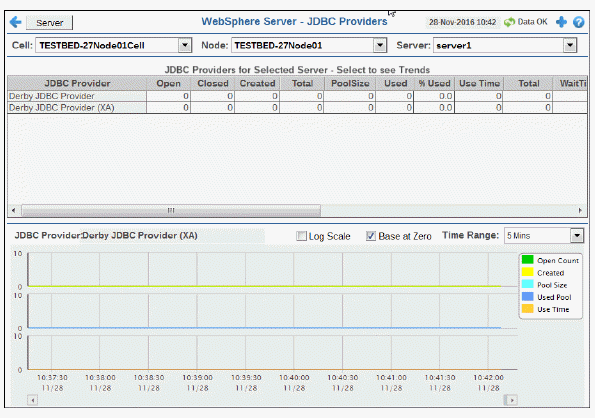This screenshot has height=418, width=595.
Task: Click the Used Pool blue legend swatch
Action: pos(527,296)
